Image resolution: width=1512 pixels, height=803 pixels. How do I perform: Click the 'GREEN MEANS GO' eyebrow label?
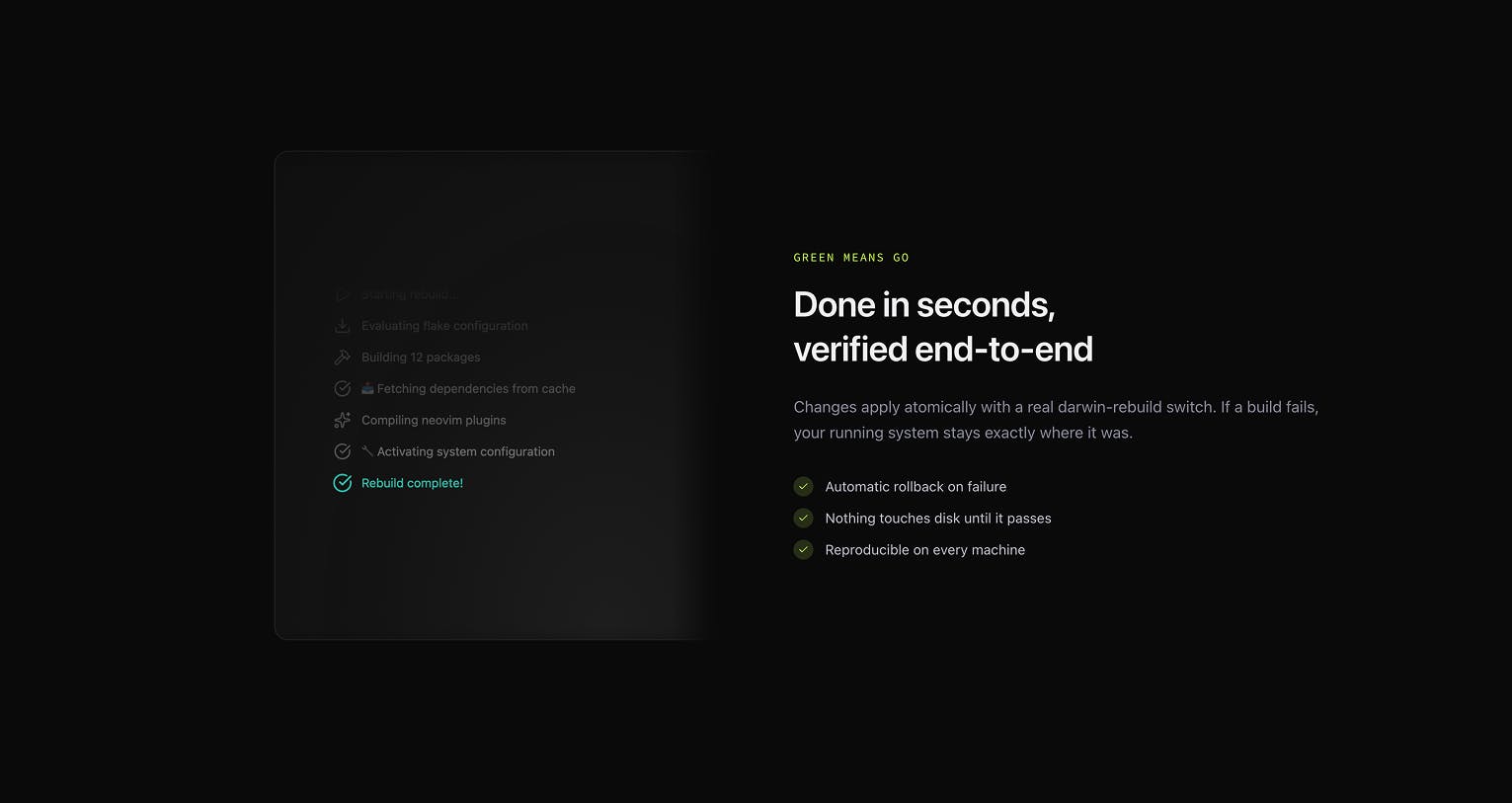point(851,258)
